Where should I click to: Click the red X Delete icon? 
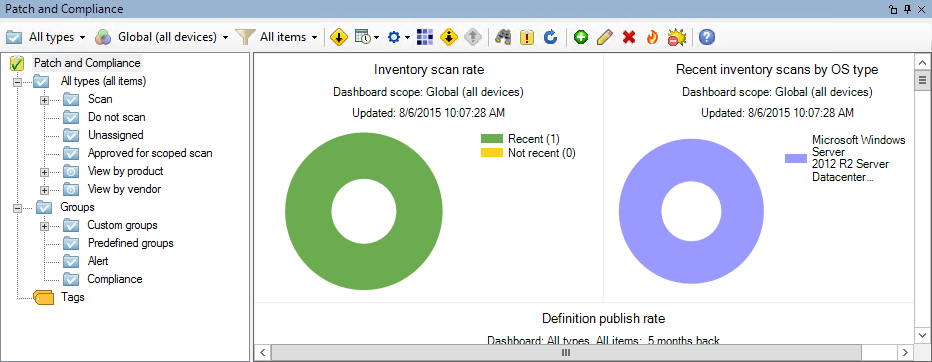[629, 37]
